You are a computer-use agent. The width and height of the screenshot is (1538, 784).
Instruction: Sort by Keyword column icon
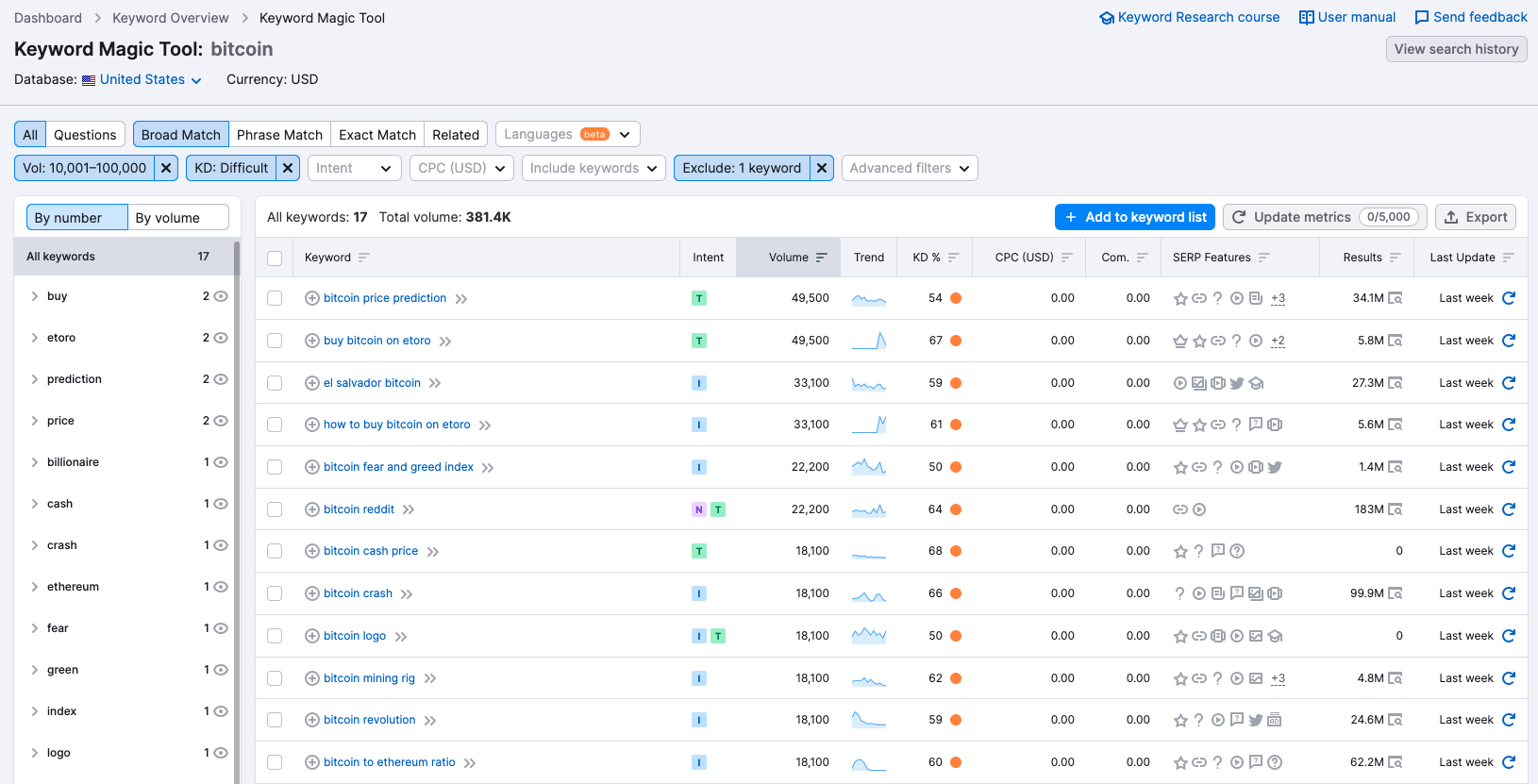click(x=364, y=258)
